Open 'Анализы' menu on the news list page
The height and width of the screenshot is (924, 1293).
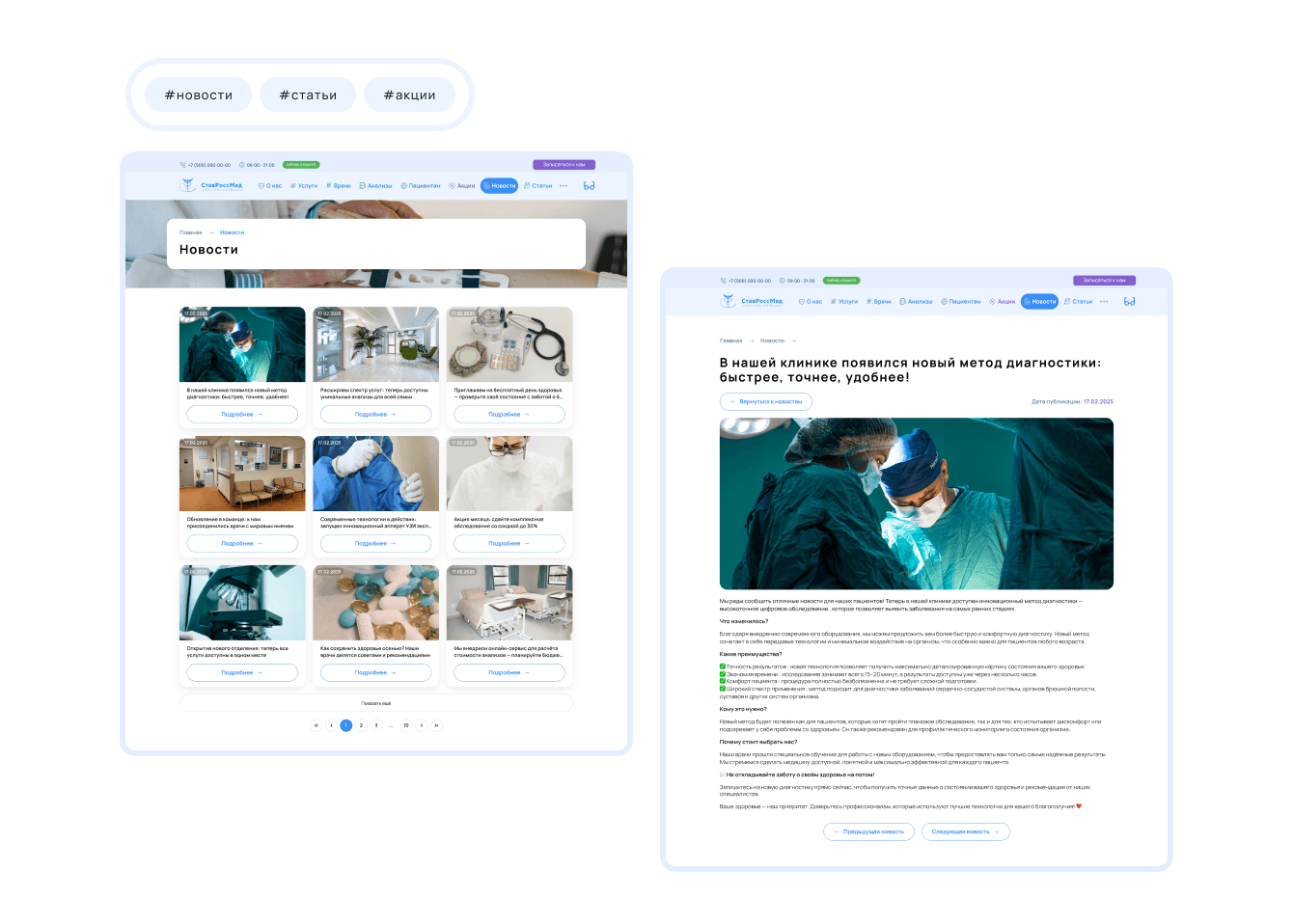coord(375,185)
